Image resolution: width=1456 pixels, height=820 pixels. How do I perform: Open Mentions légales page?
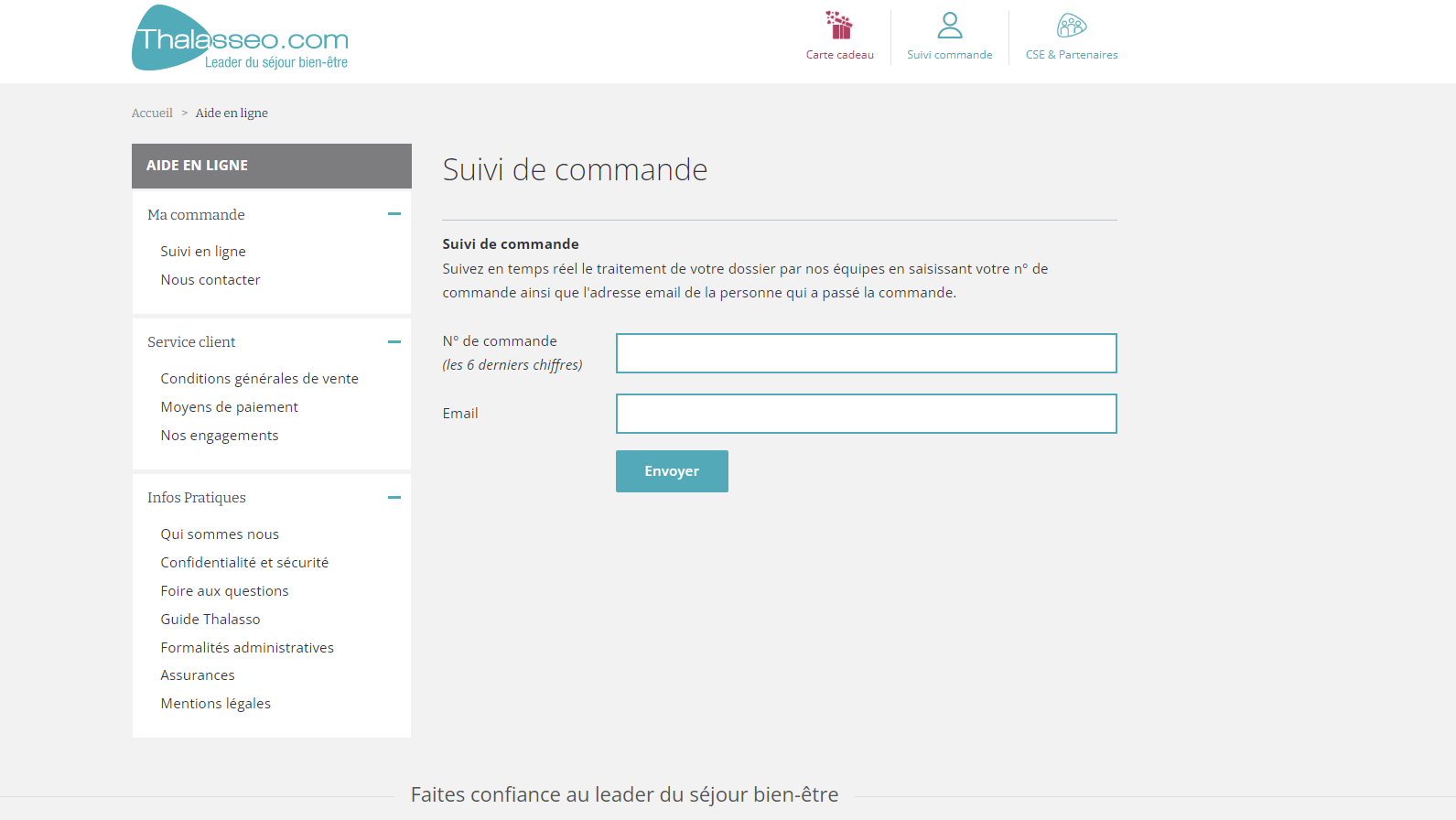[216, 704]
